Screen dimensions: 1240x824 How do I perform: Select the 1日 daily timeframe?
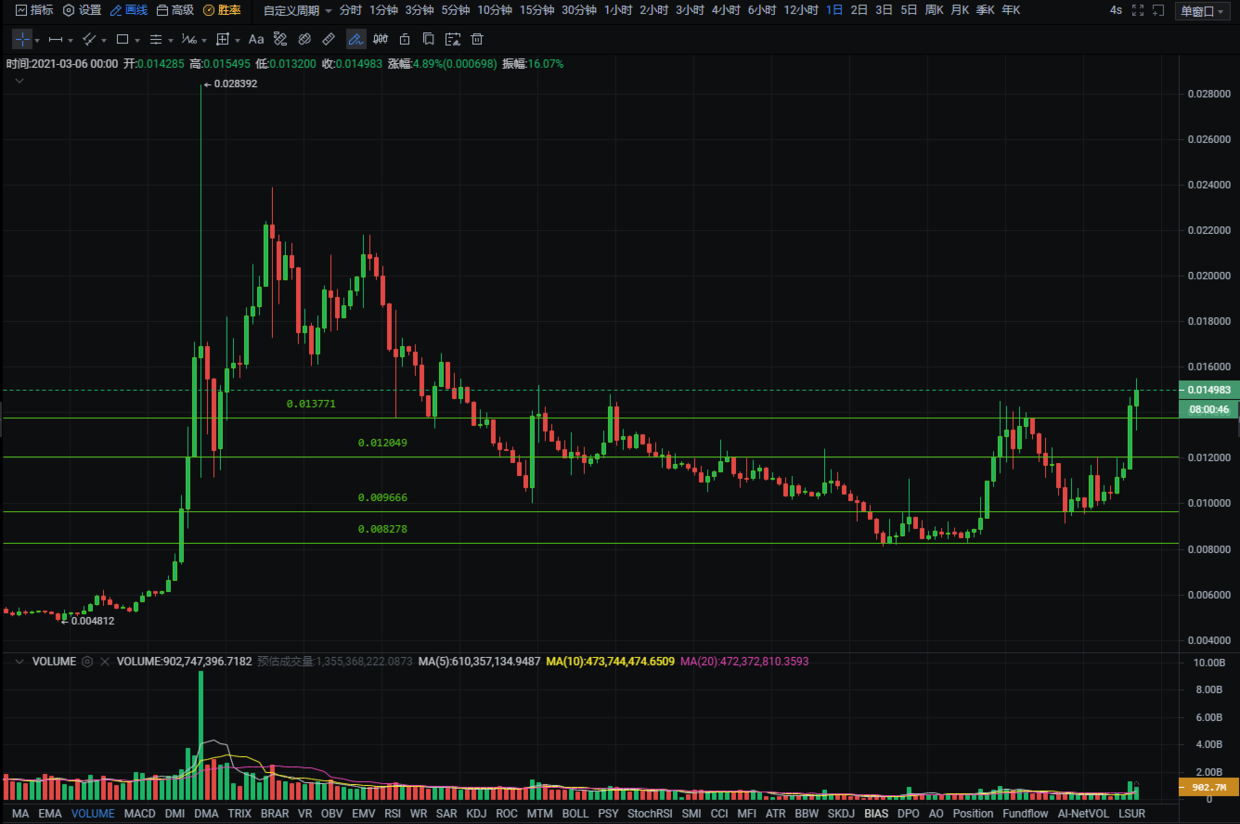(834, 10)
